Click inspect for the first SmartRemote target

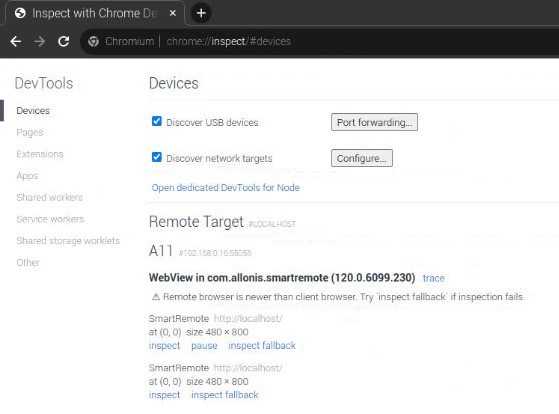[164, 346]
